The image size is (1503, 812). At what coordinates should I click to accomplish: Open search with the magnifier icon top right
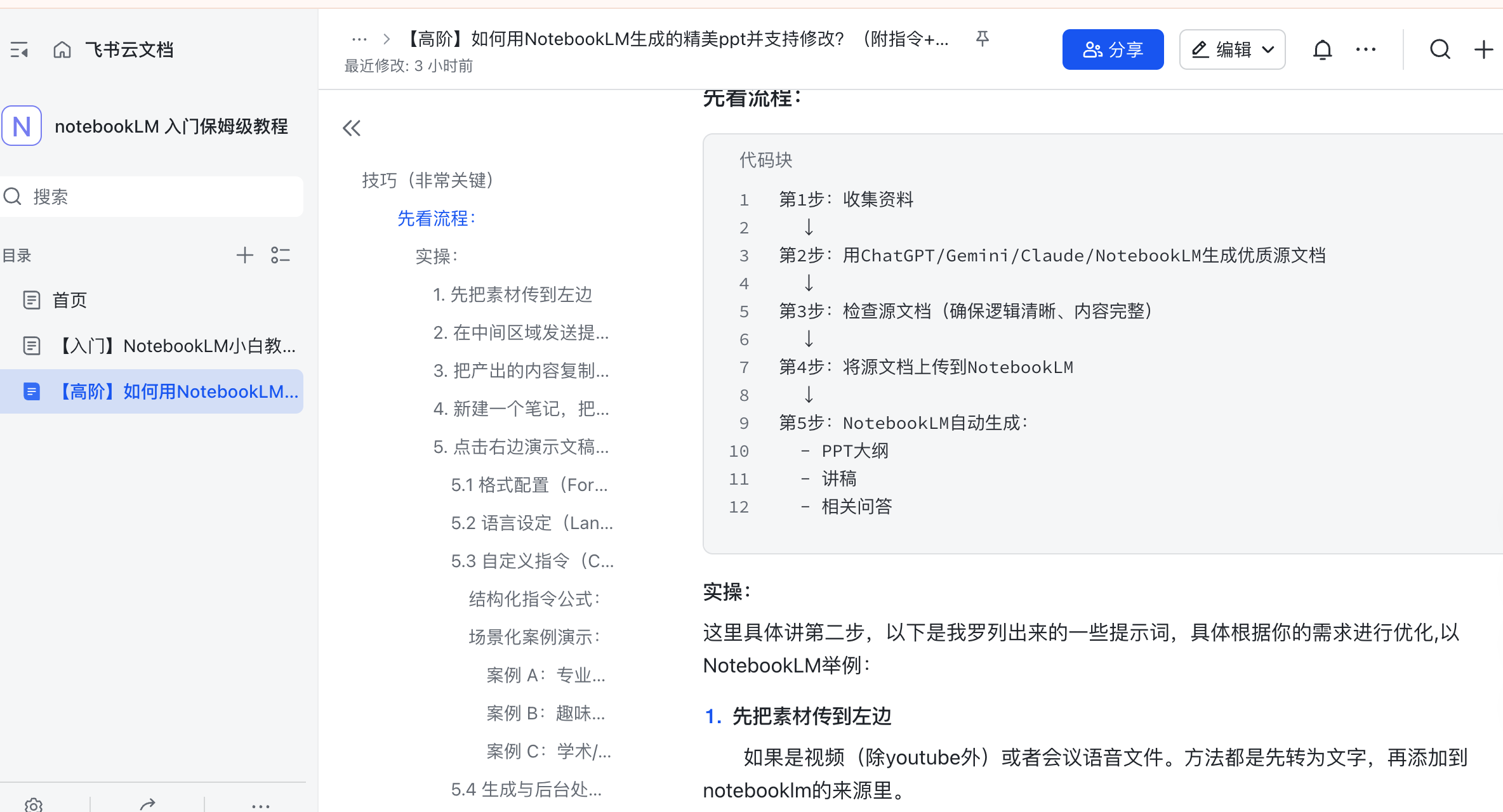pos(1440,49)
